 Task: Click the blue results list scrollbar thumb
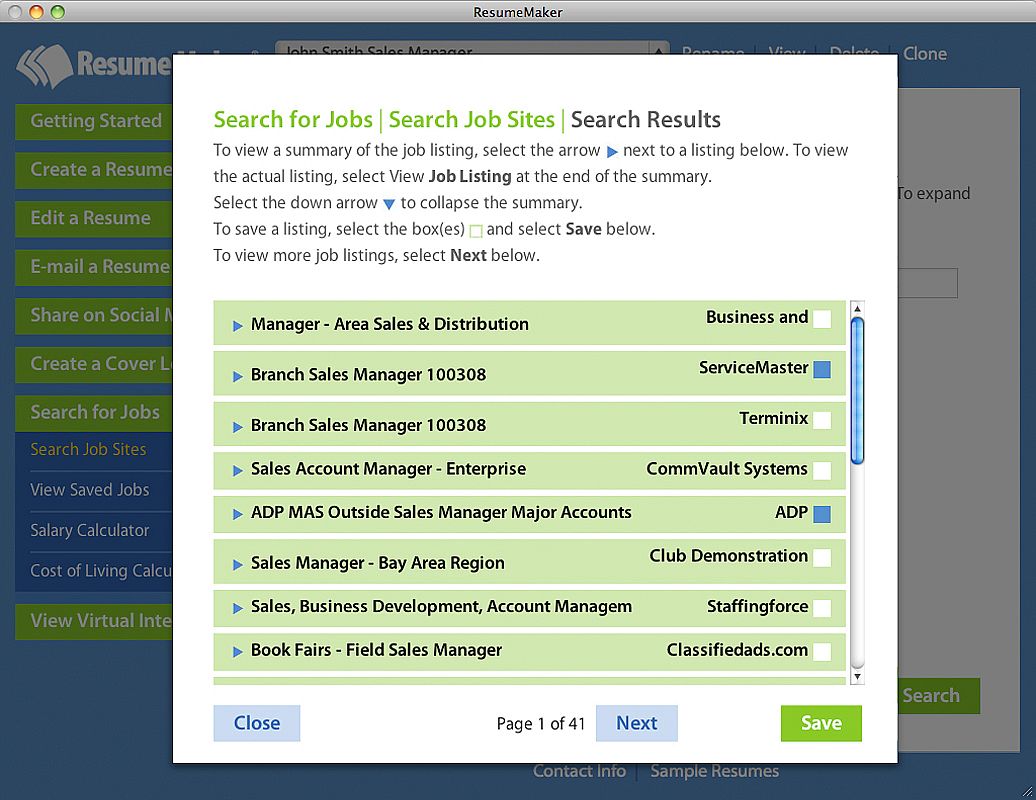pos(857,391)
